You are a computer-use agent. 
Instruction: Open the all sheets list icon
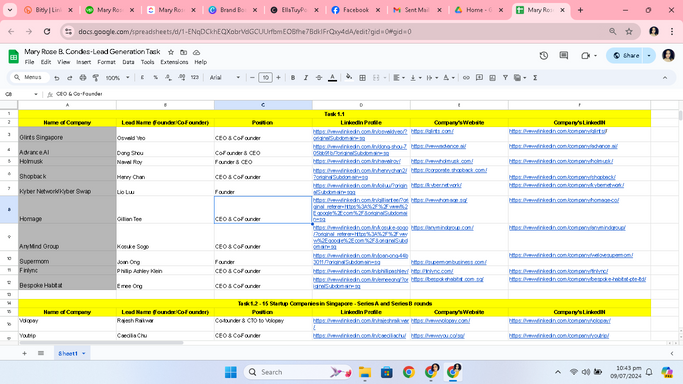(x=41, y=354)
